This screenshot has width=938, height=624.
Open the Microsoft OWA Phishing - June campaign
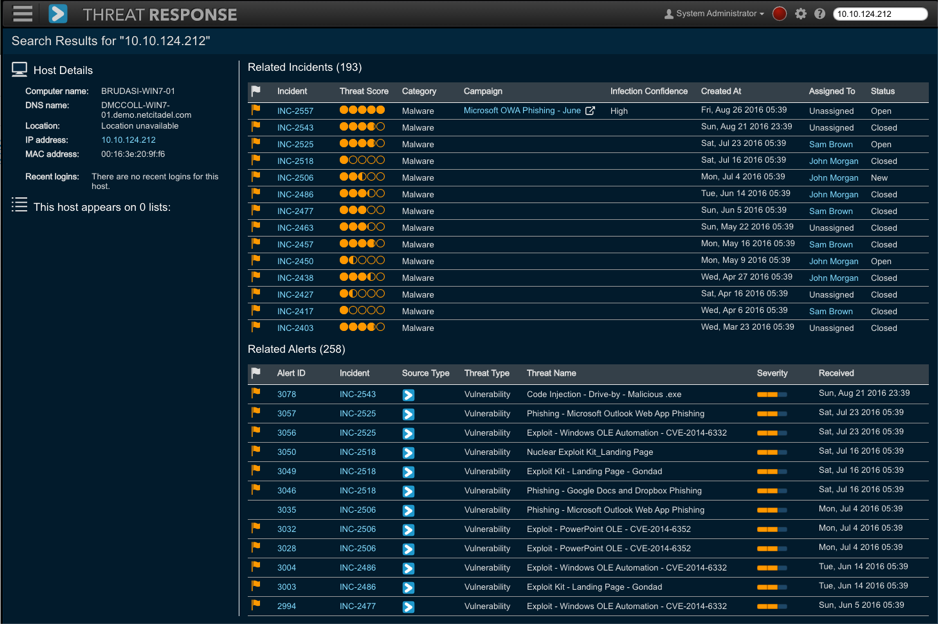tap(522, 111)
